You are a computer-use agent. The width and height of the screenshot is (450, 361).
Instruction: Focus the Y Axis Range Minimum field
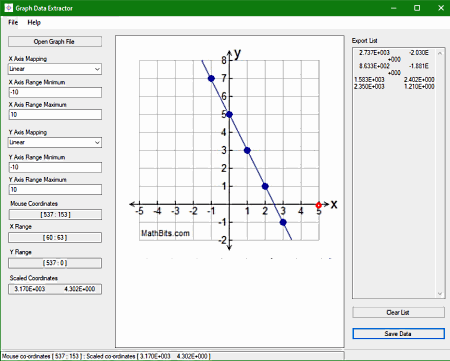[x=55, y=167]
